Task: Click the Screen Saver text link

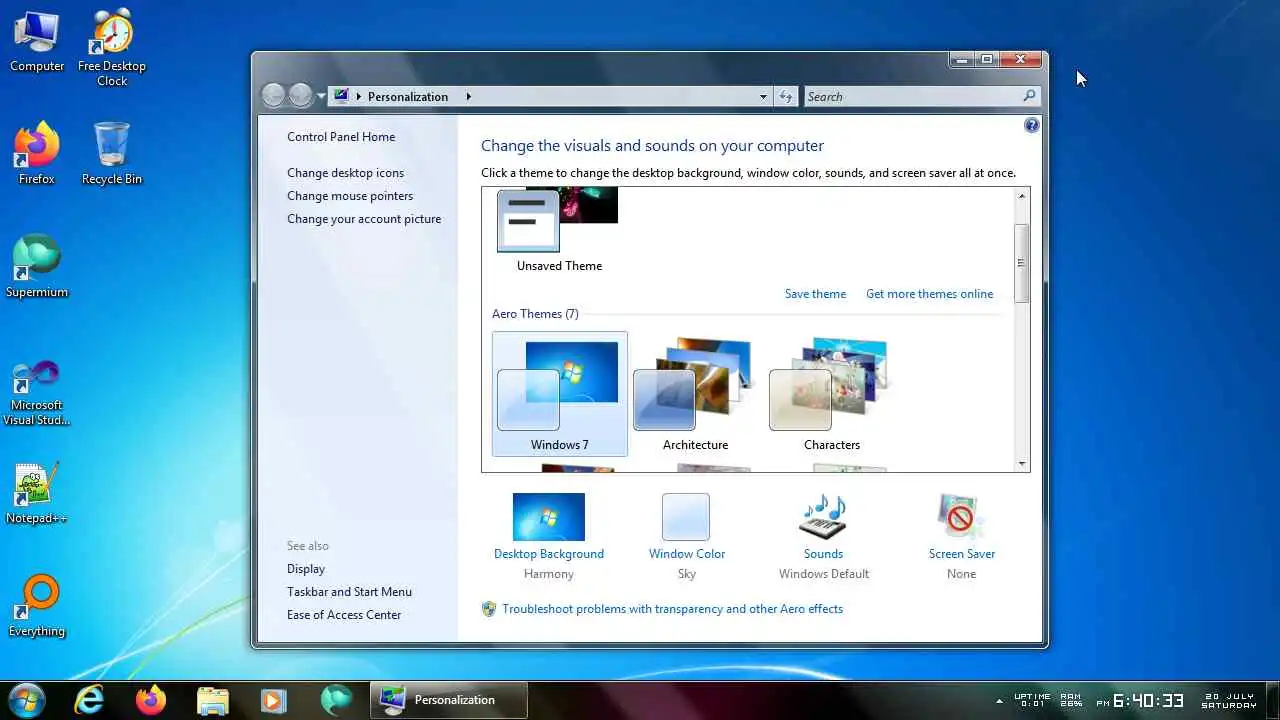Action: (x=962, y=554)
